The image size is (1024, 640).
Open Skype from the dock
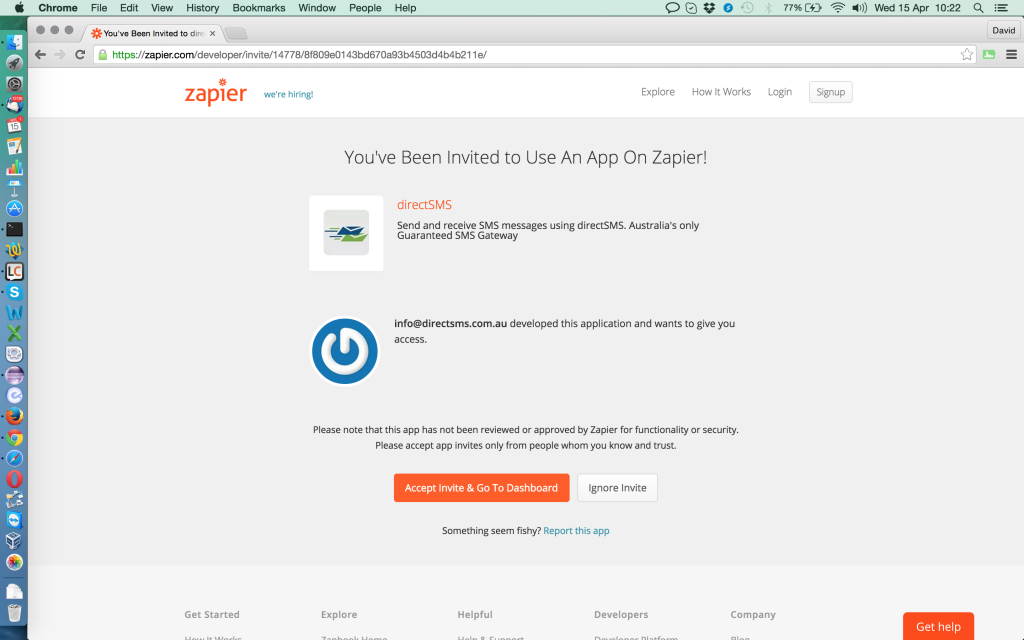tap(14, 292)
